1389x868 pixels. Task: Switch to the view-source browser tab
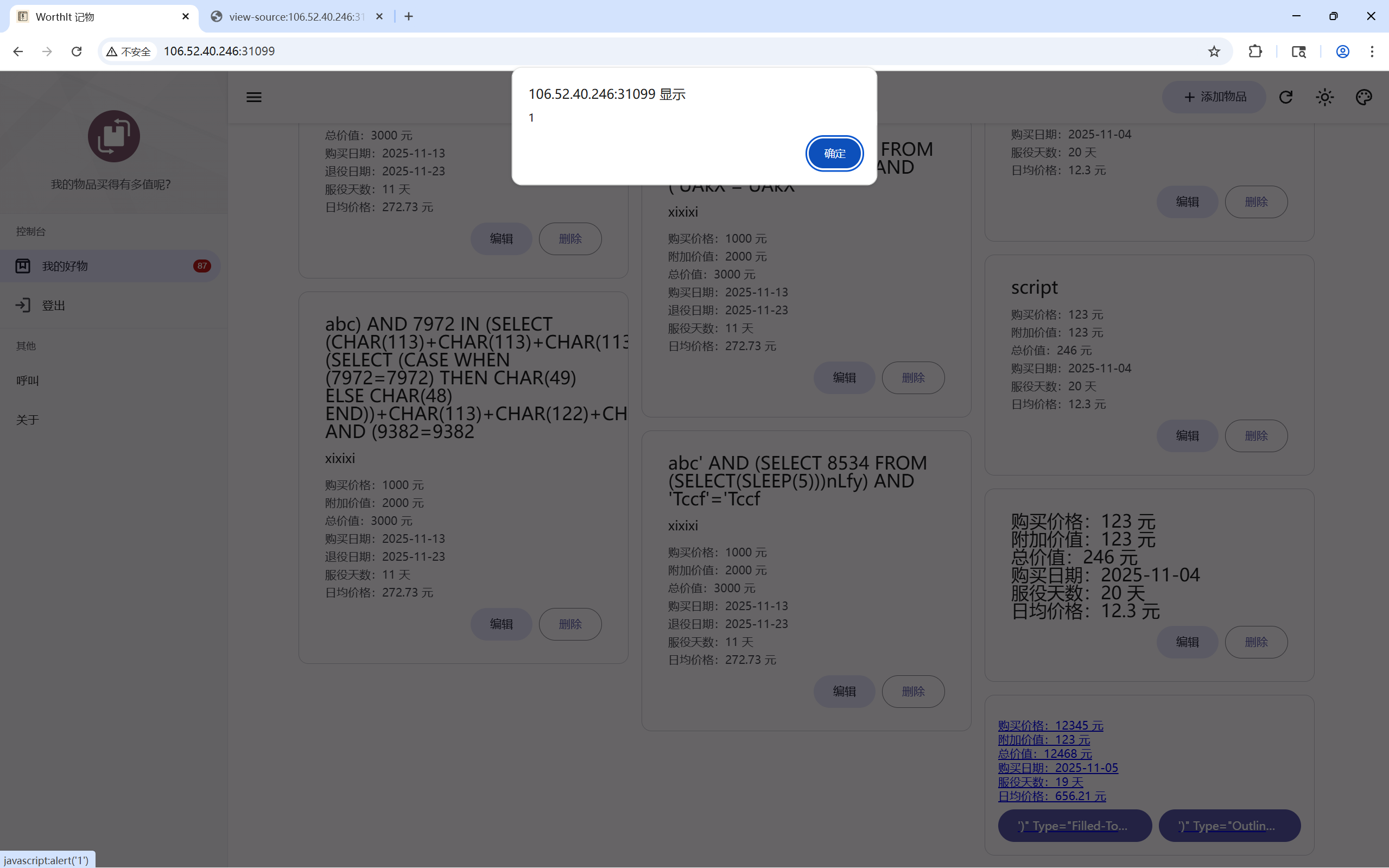pos(296,17)
